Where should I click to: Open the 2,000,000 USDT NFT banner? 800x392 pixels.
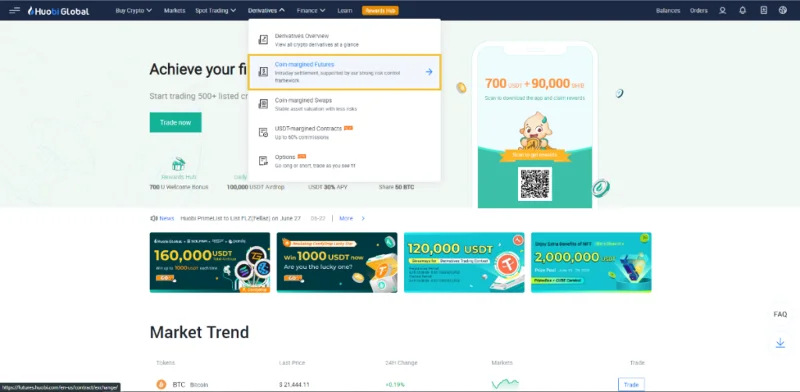[x=591, y=262]
